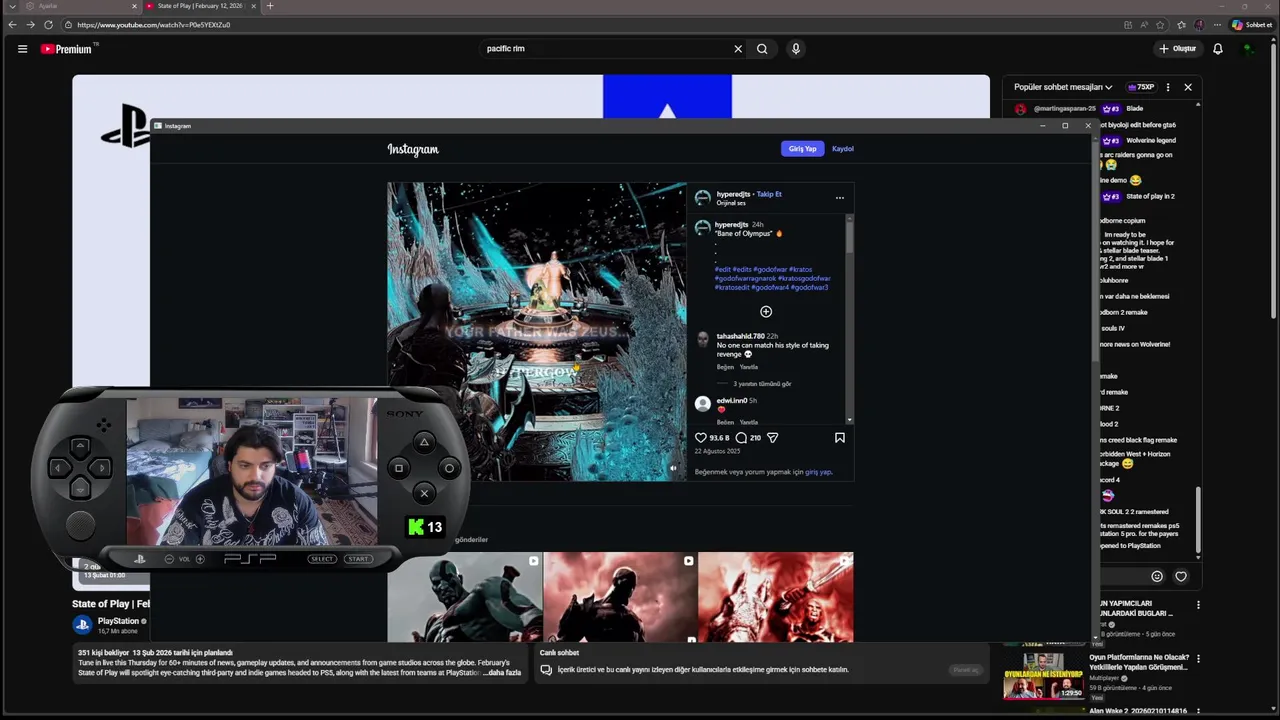Open the Instagram logo home link
The image size is (1280, 720).
coord(413,149)
